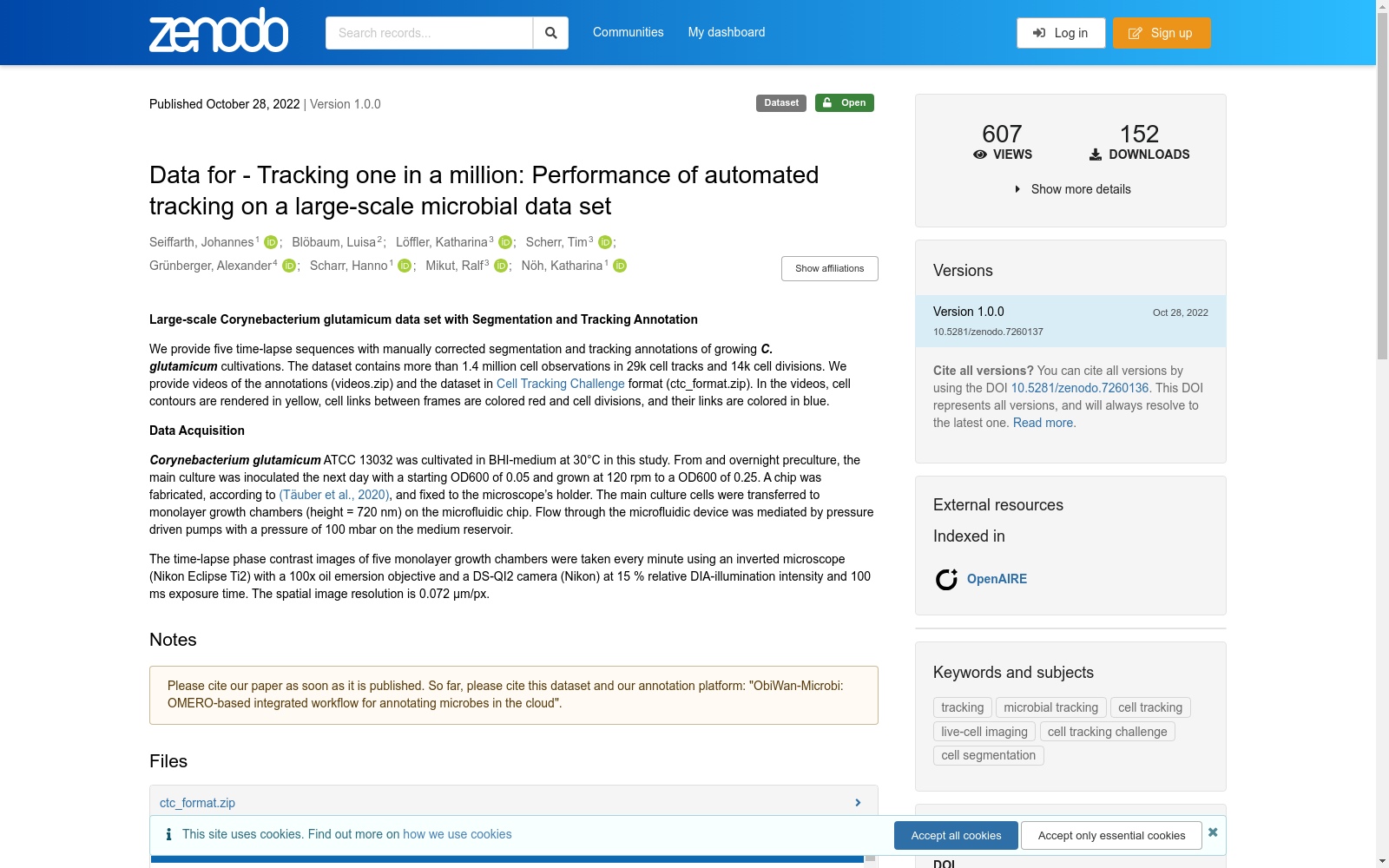Open My dashboard
The image size is (1389, 868).
(x=727, y=32)
